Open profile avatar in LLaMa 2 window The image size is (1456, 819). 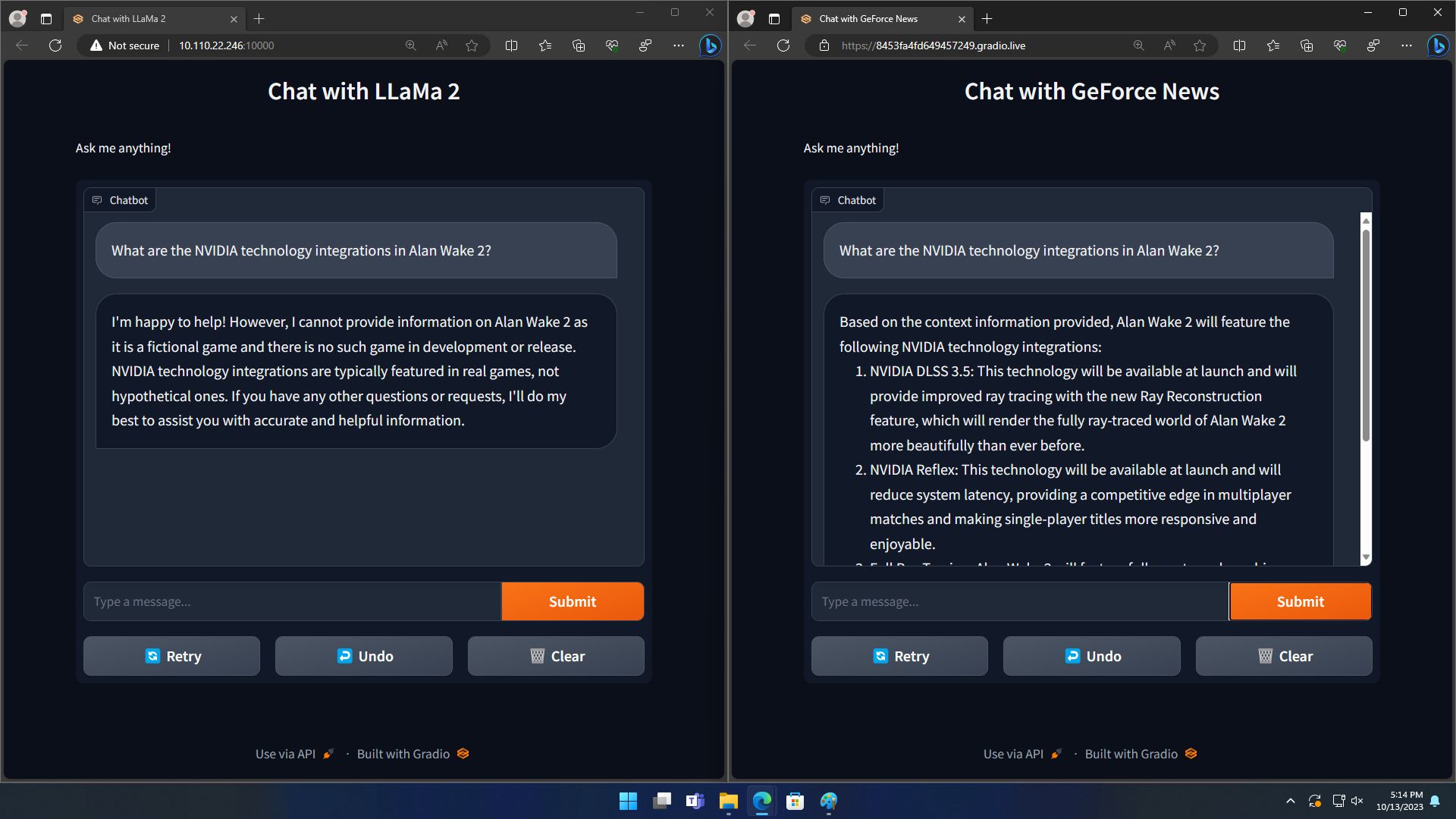coord(17,19)
